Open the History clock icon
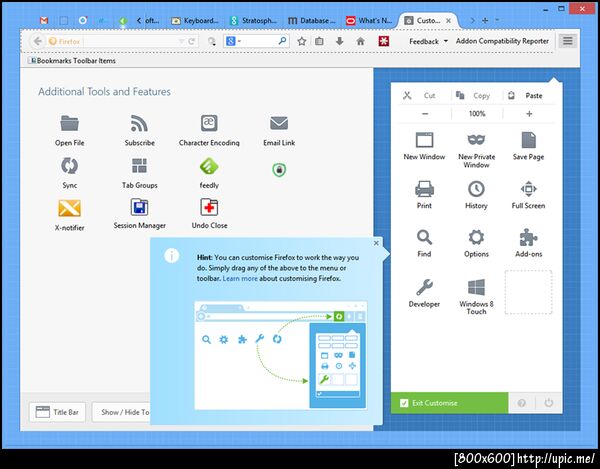 coord(476,189)
